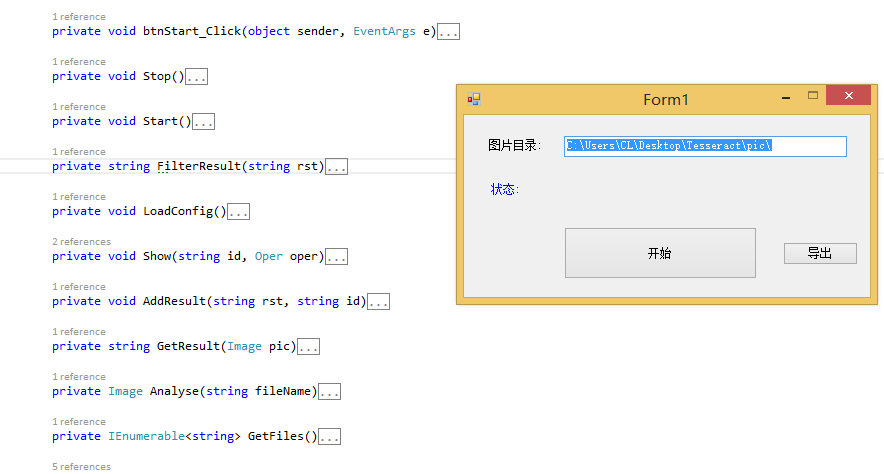
Task: Focus the 图片目录 path input field
Action: point(705,146)
